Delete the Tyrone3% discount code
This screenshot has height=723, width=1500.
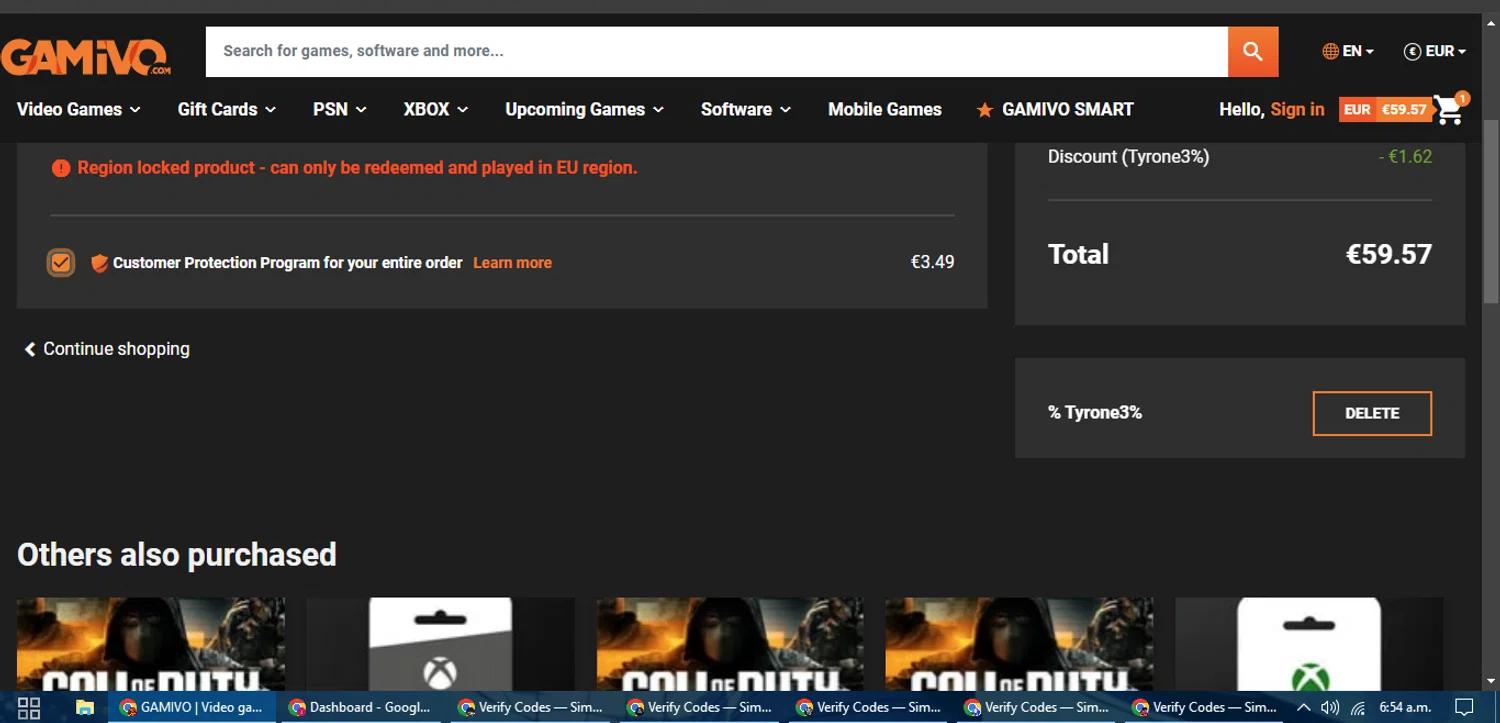1371,413
